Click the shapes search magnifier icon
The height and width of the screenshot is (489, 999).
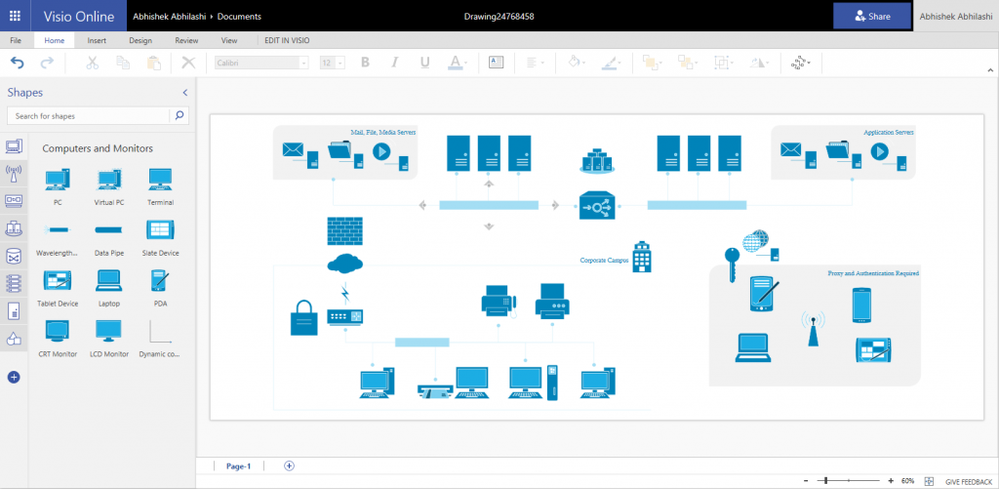[x=179, y=116]
